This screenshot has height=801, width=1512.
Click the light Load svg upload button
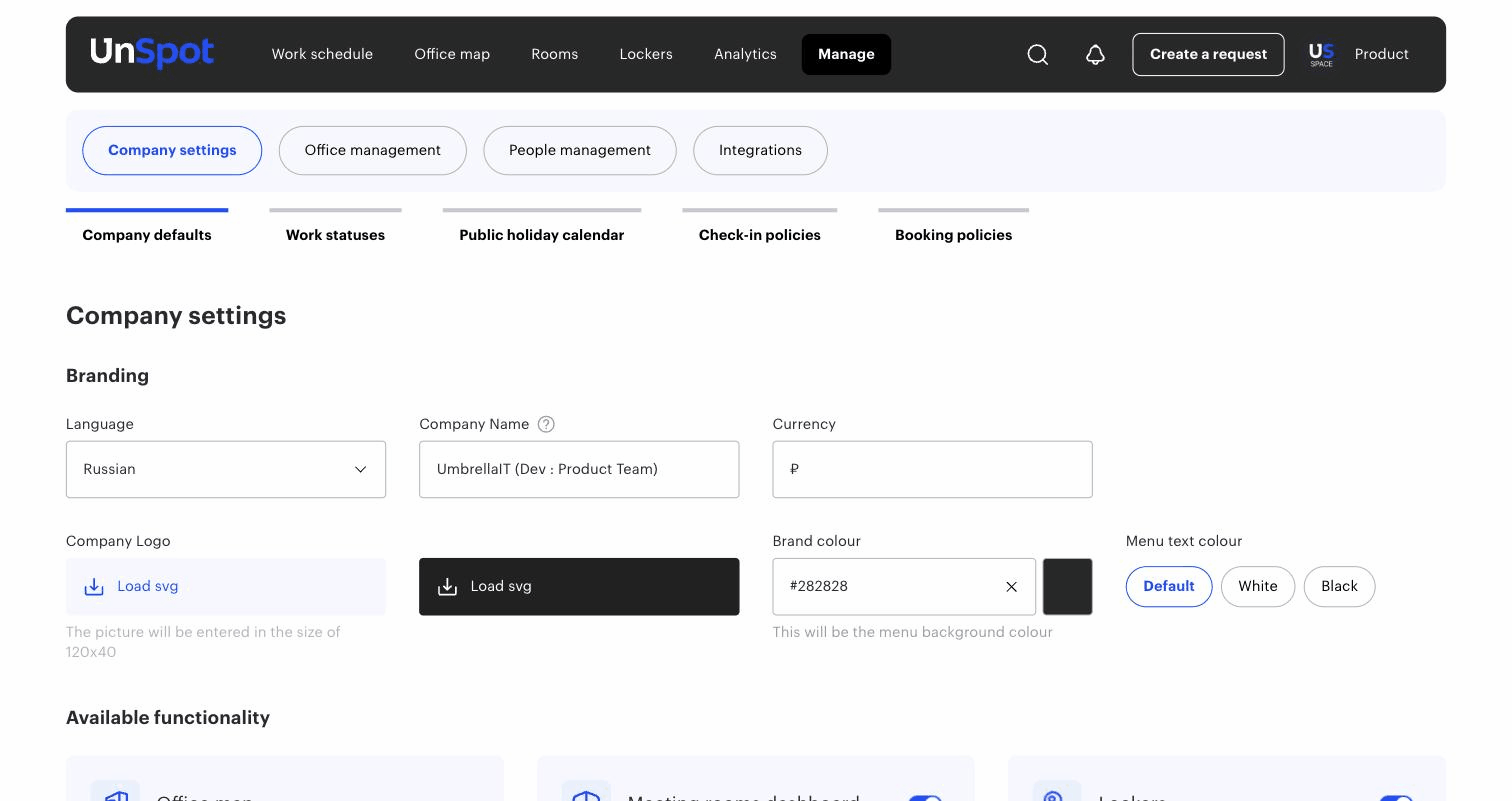[x=226, y=587]
